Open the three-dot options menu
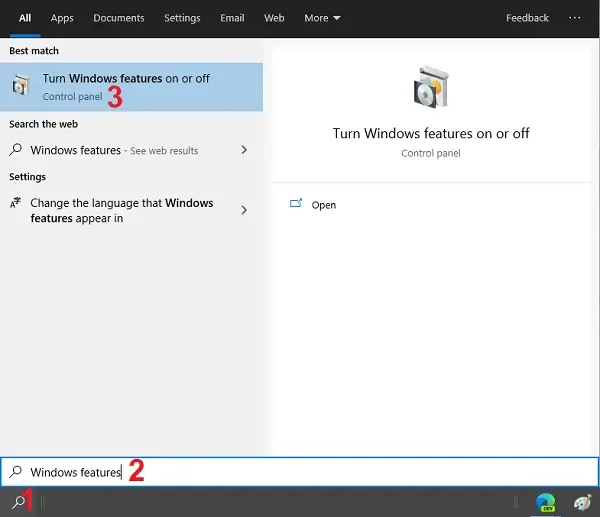The image size is (600, 517). [574, 18]
